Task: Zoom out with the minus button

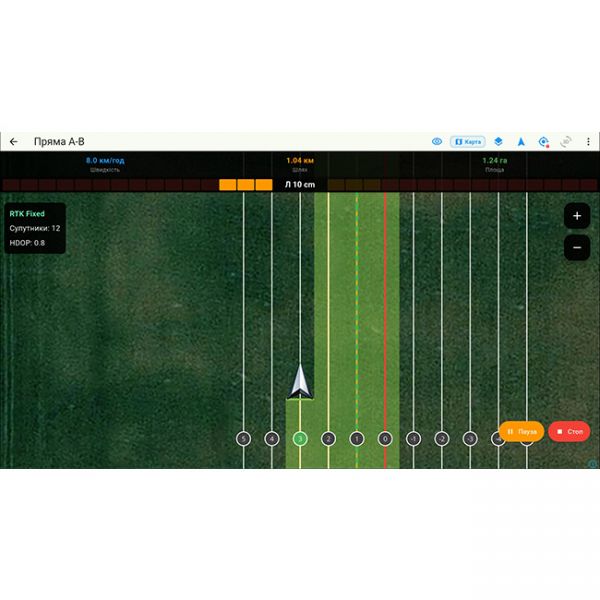Action: 577,248
